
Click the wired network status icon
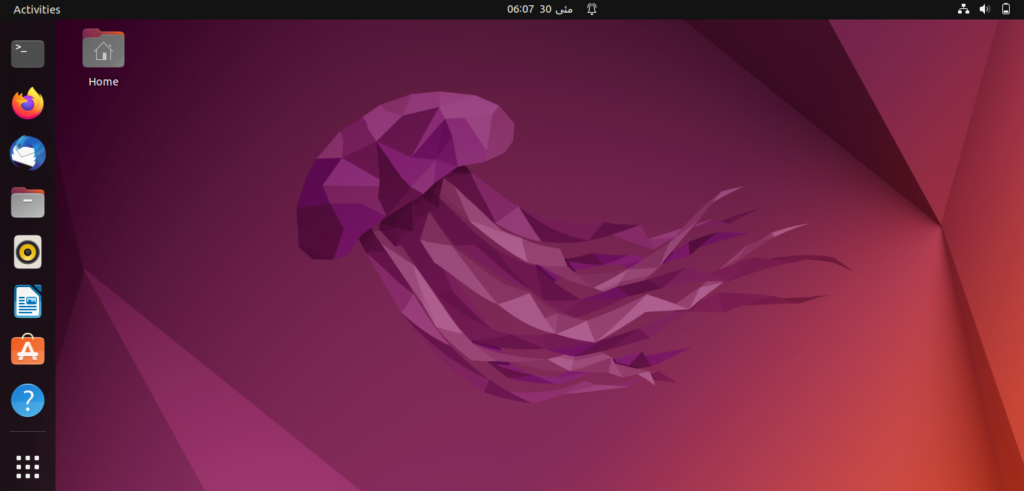[x=963, y=9]
